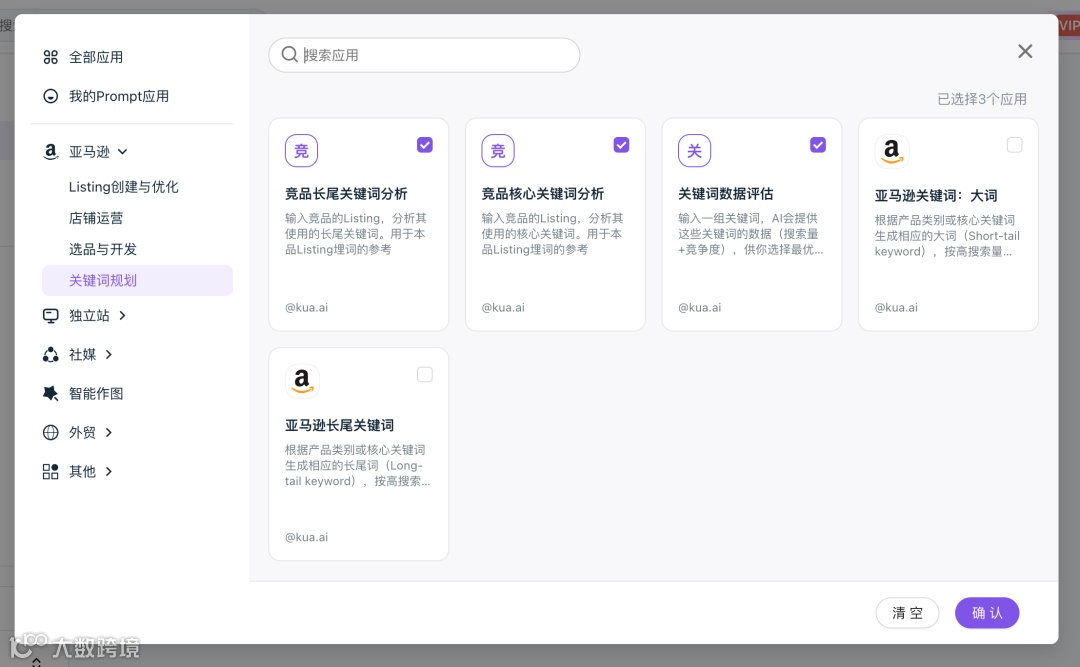
Task: Click the globe icon next to 外贸
Action: tap(50, 432)
